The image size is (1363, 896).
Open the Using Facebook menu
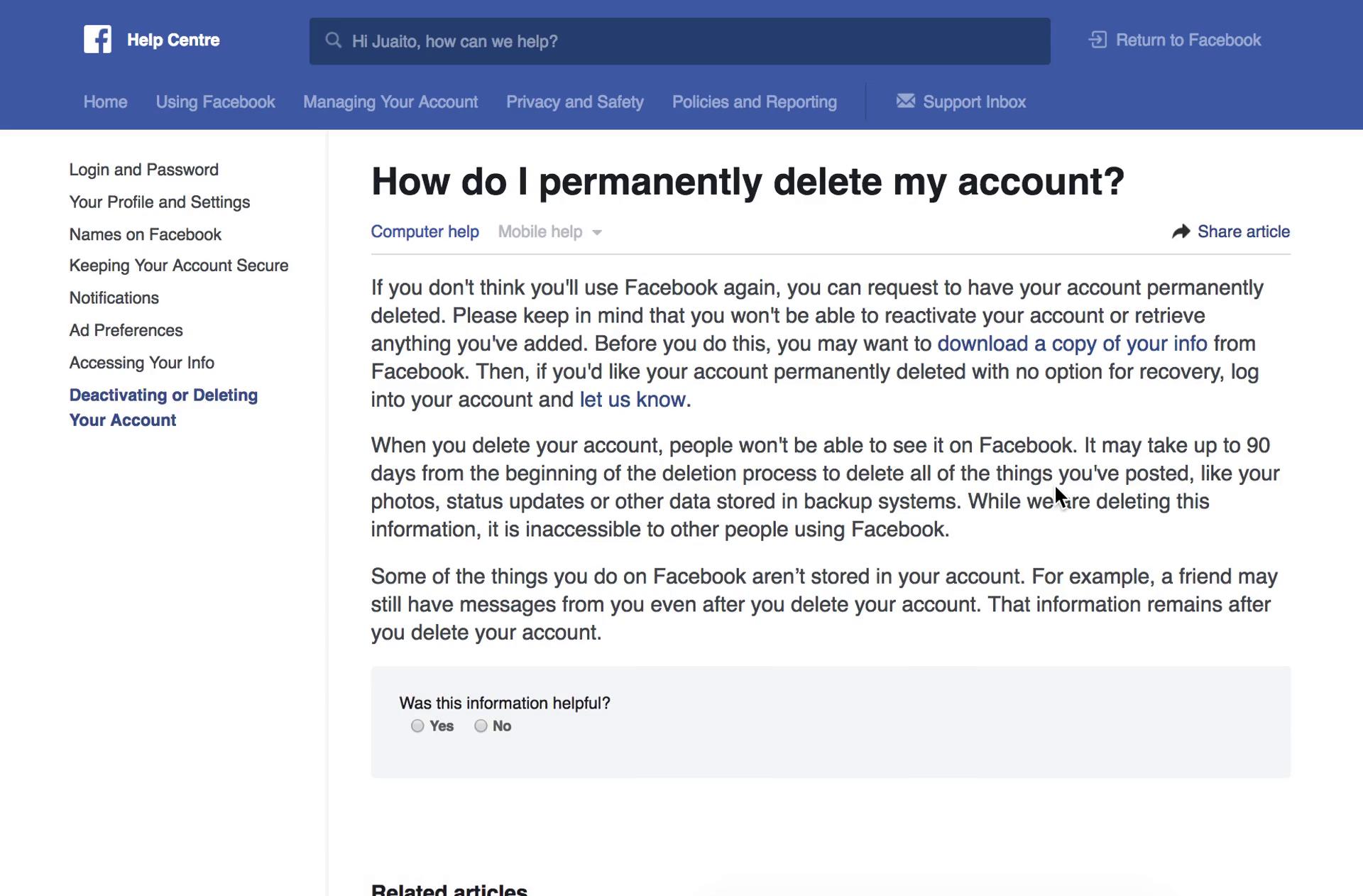[x=215, y=102]
